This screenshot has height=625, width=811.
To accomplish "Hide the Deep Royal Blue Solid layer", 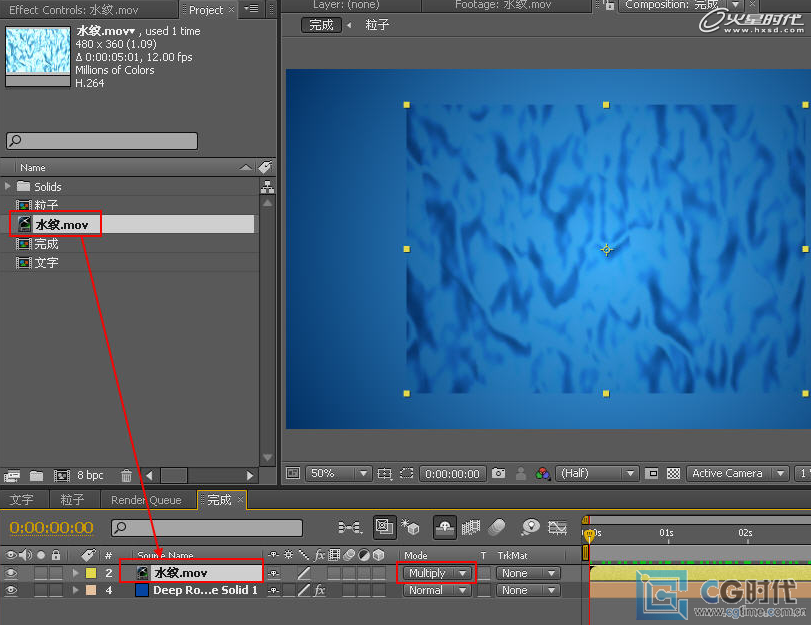I will pyautogui.click(x=11, y=590).
